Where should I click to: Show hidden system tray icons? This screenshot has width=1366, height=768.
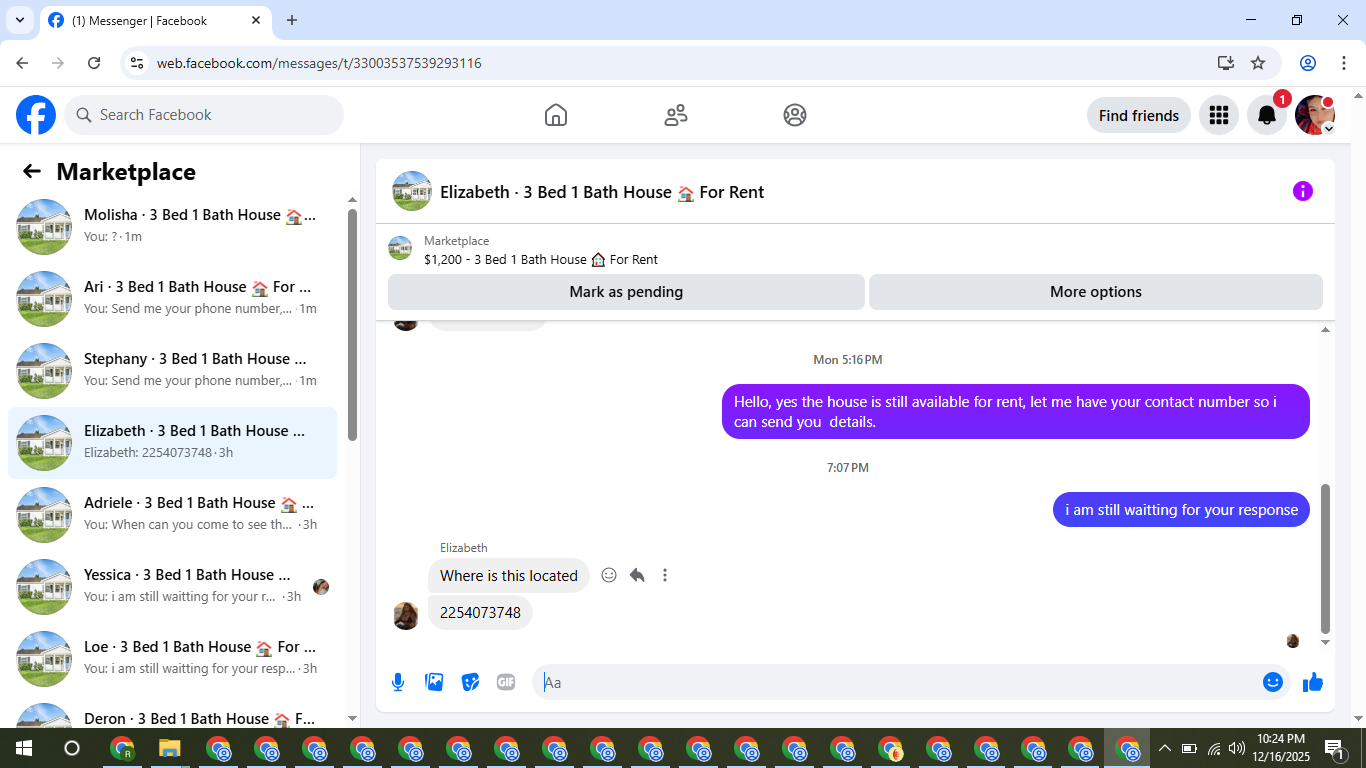[x=1165, y=748]
